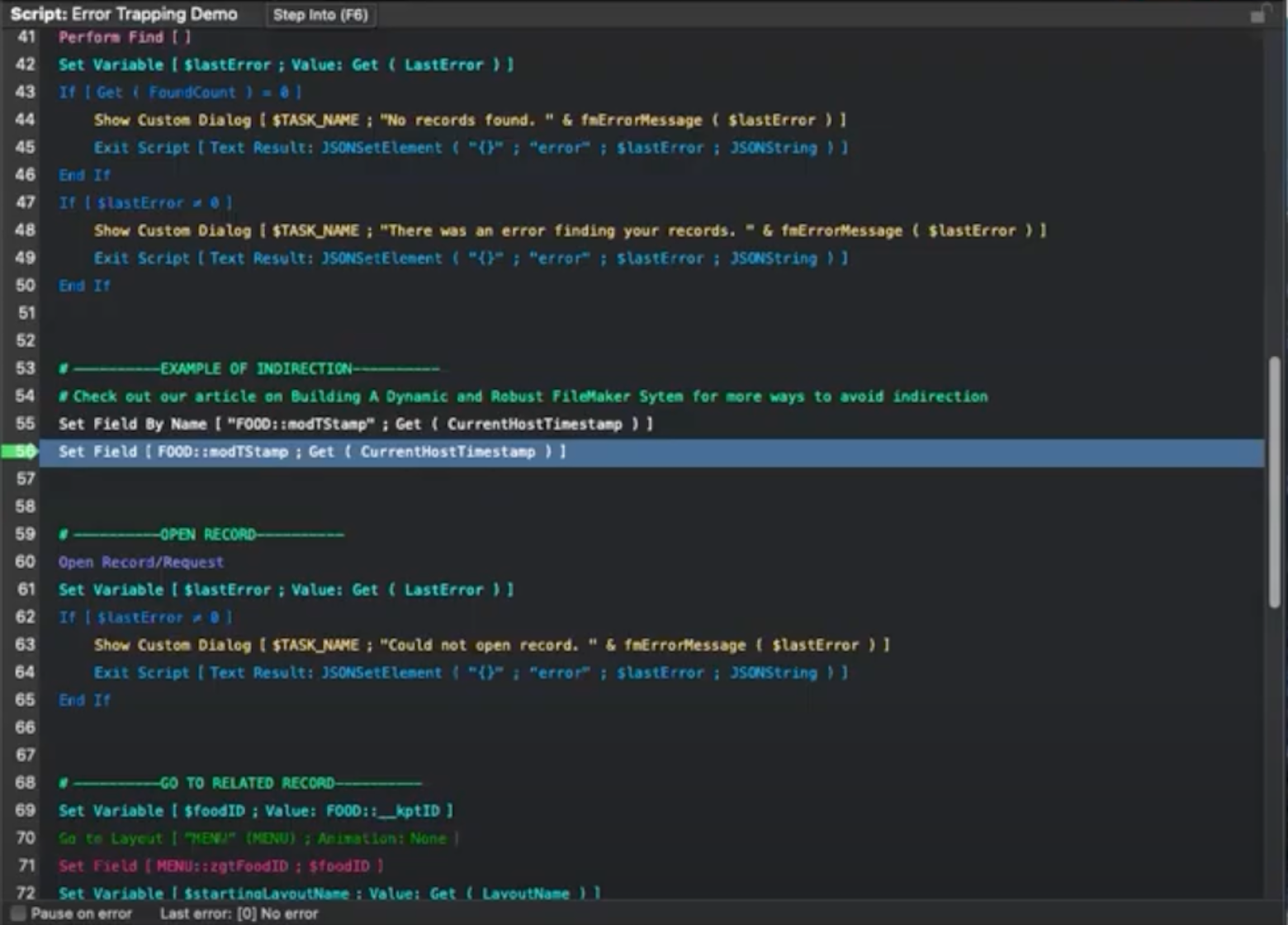This screenshot has height=925, width=1288.
Task: Select the Open Record/Request step
Action: pos(651,562)
